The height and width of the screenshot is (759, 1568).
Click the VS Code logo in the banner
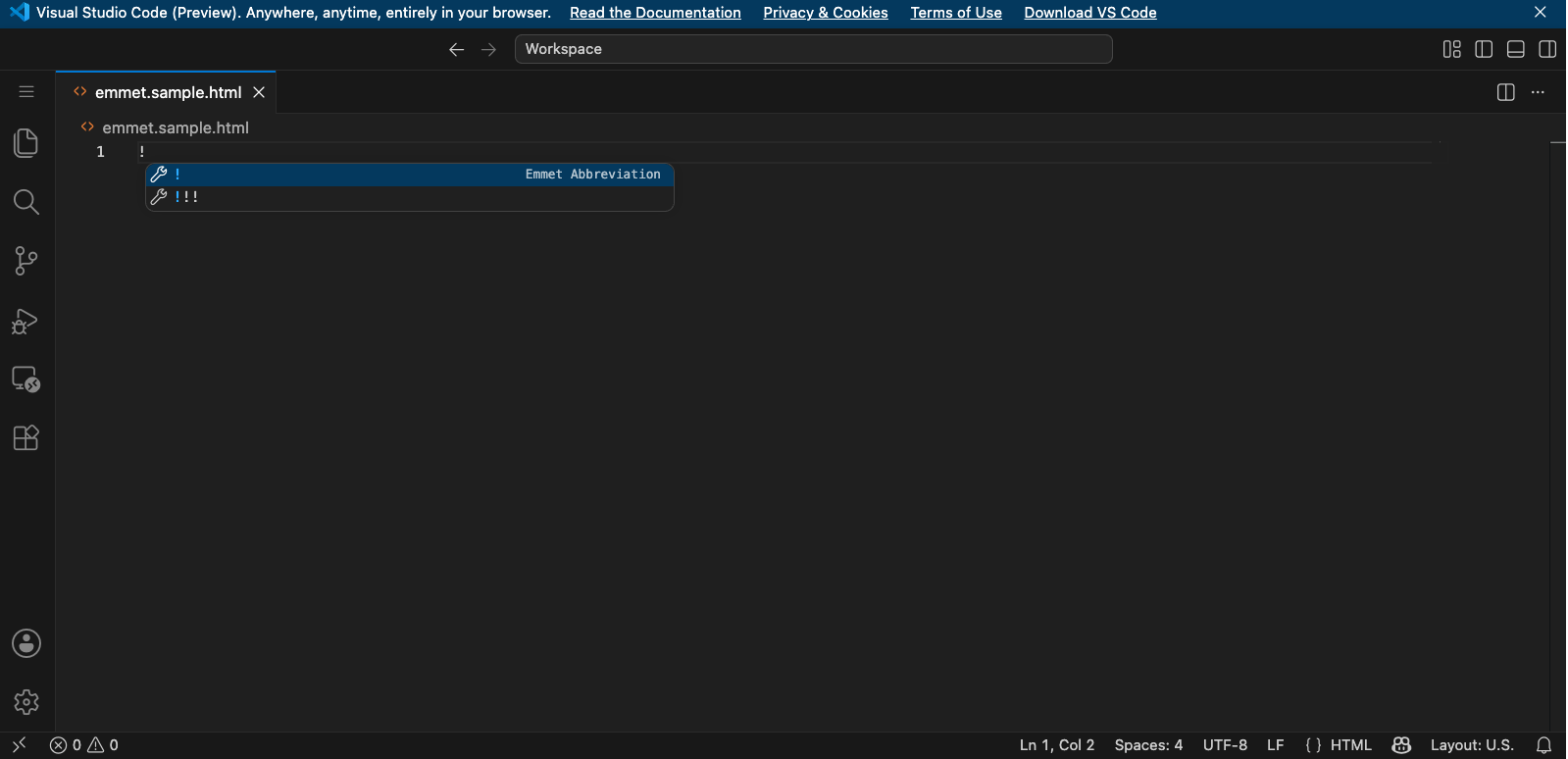click(x=19, y=13)
